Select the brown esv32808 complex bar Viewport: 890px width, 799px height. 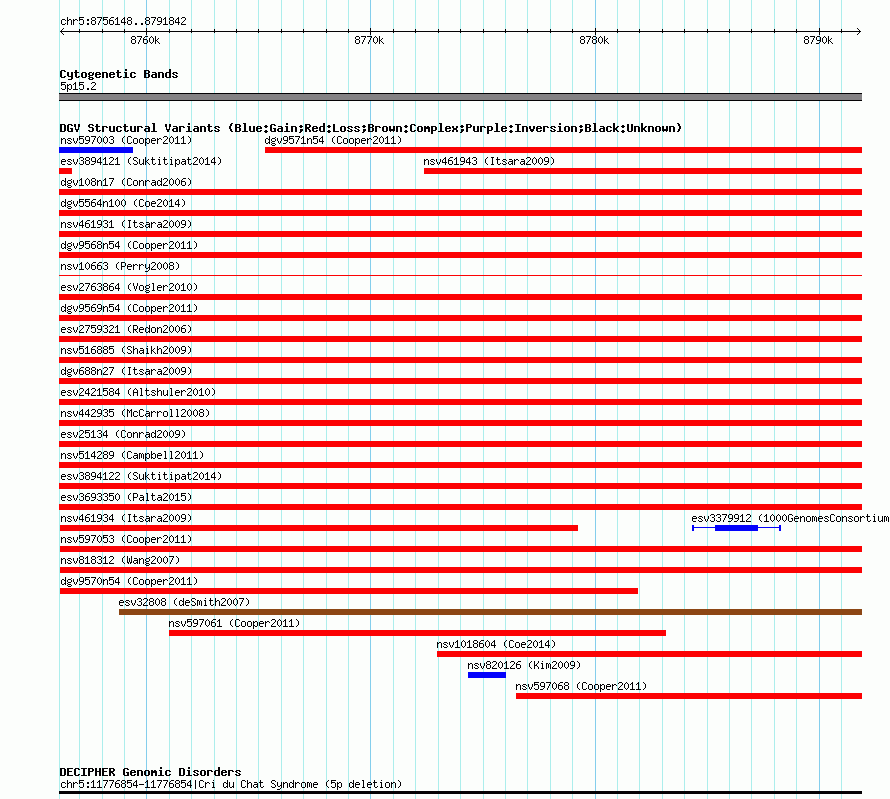[490, 612]
